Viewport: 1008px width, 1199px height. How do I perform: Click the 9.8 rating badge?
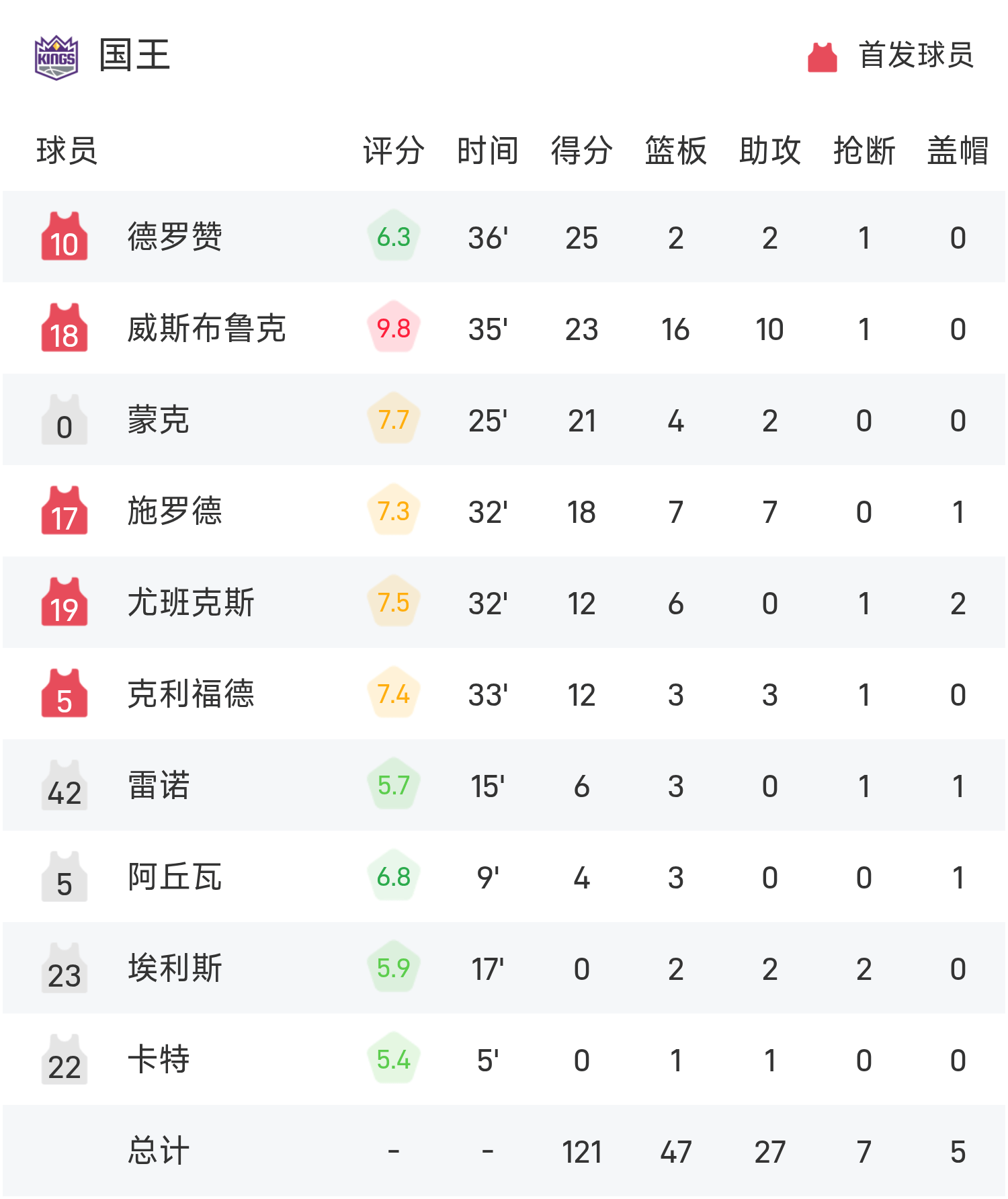[x=394, y=328]
